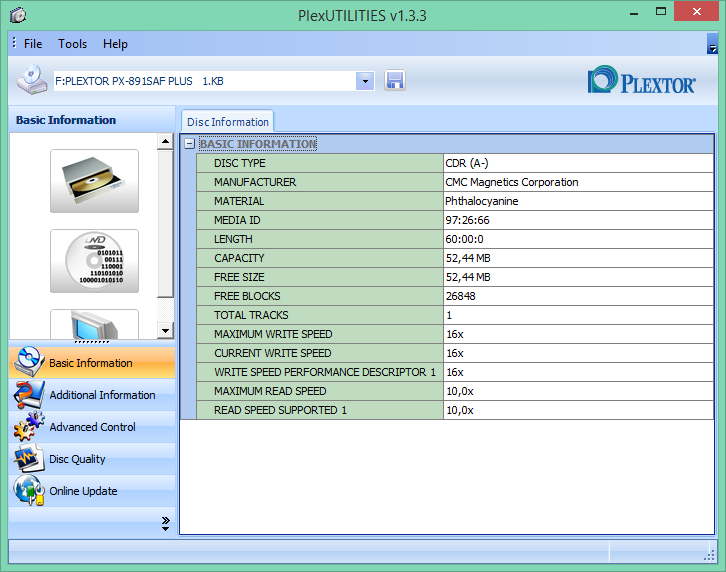Screen dimensions: 726x572
Task: Select Basic Information in the navigation pane
Action: pos(92,363)
